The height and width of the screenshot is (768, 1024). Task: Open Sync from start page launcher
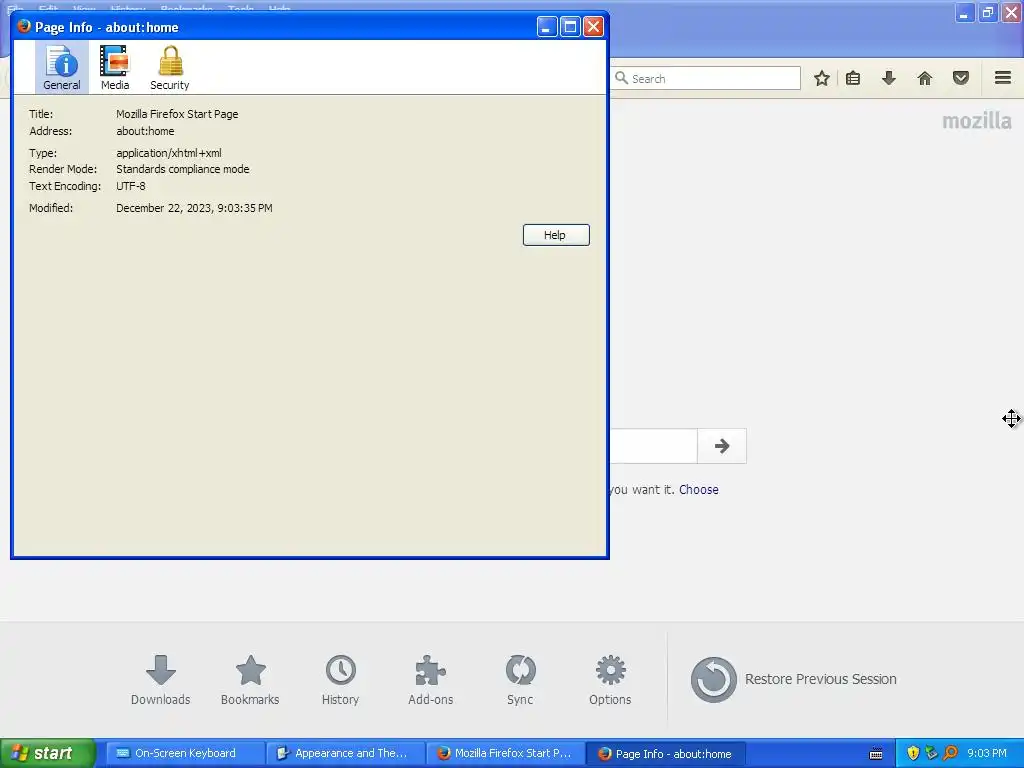[520, 680]
